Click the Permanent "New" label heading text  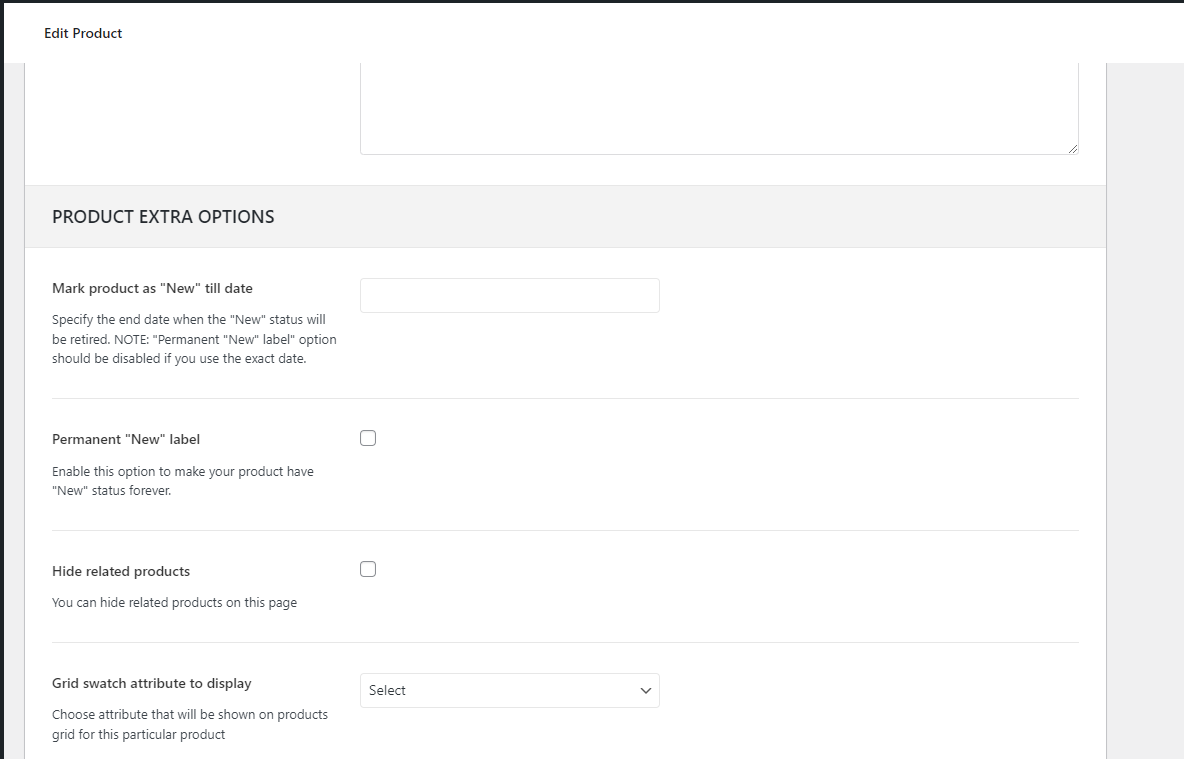click(x=126, y=439)
